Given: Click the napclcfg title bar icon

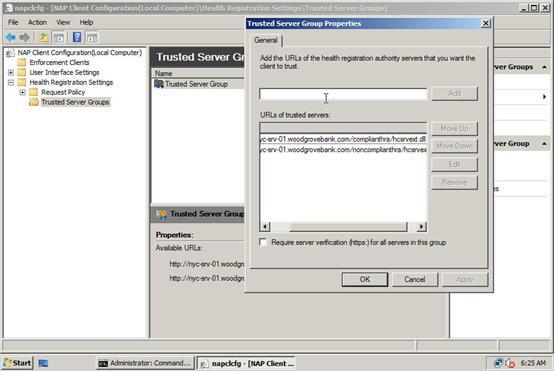Looking at the screenshot, I should coord(8,8).
